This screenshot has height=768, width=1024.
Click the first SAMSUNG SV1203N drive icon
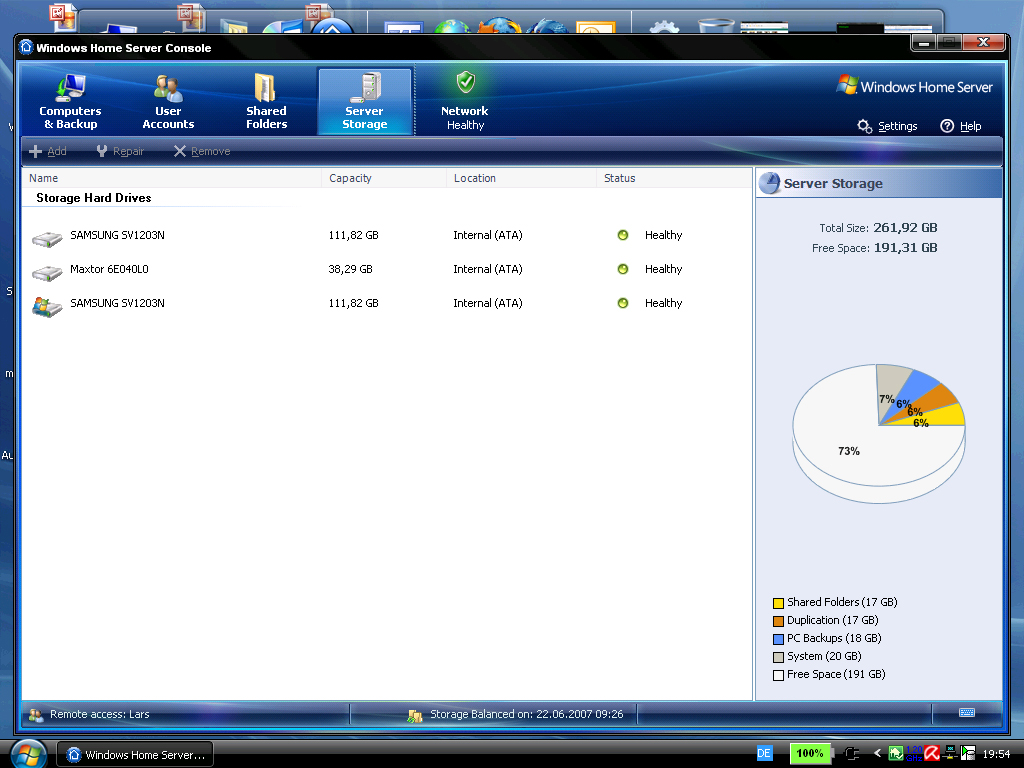(47, 238)
